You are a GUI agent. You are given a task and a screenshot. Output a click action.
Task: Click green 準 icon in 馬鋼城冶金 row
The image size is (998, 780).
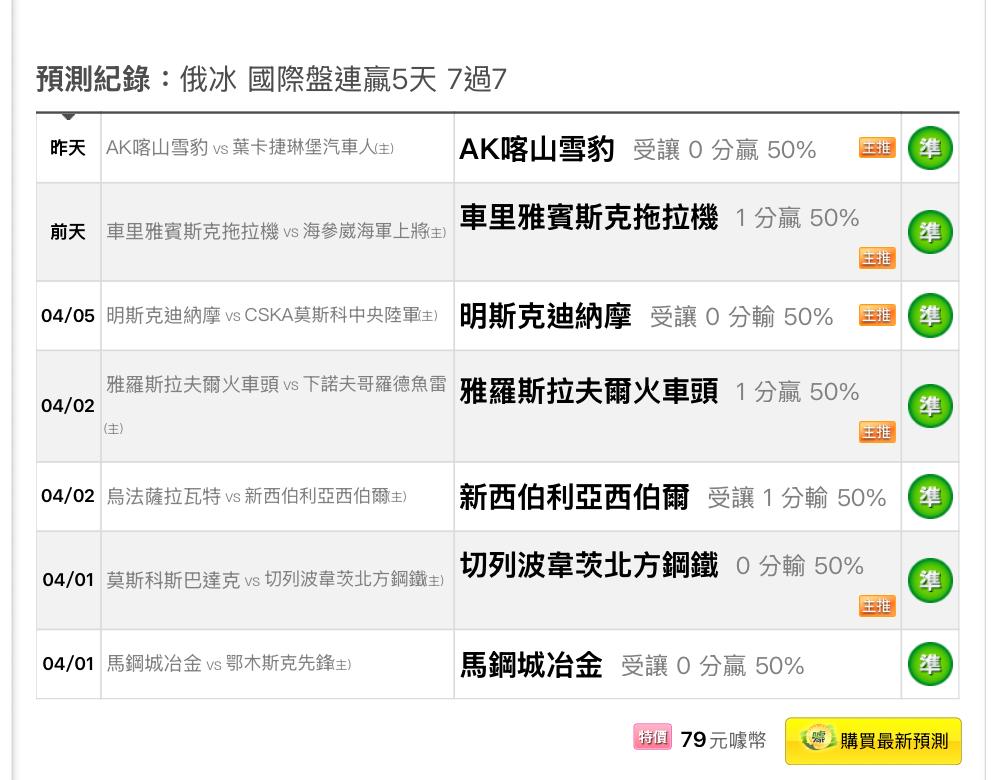point(930,664)
